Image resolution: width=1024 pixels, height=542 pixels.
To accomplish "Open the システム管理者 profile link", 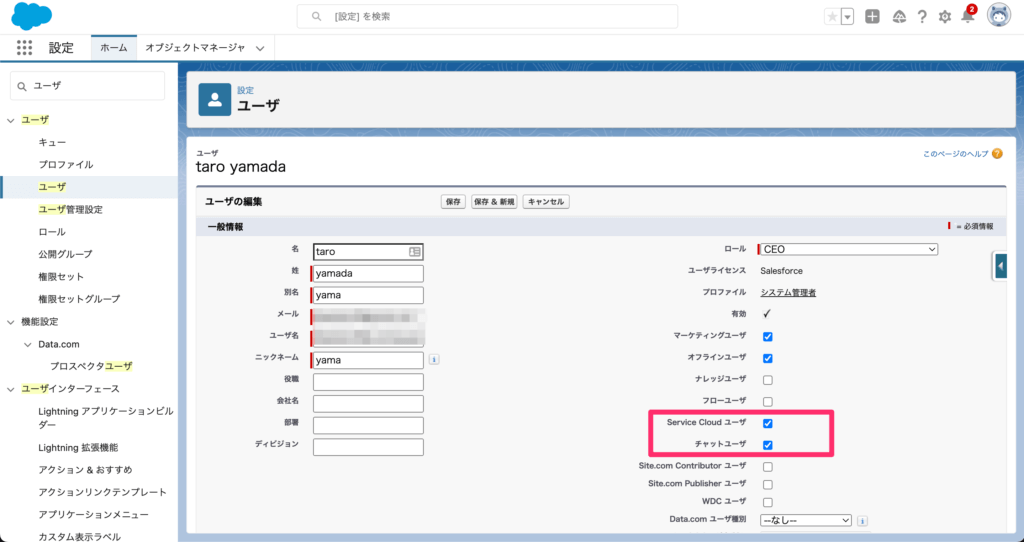I will pyautogui.click(x=788, y=293).
